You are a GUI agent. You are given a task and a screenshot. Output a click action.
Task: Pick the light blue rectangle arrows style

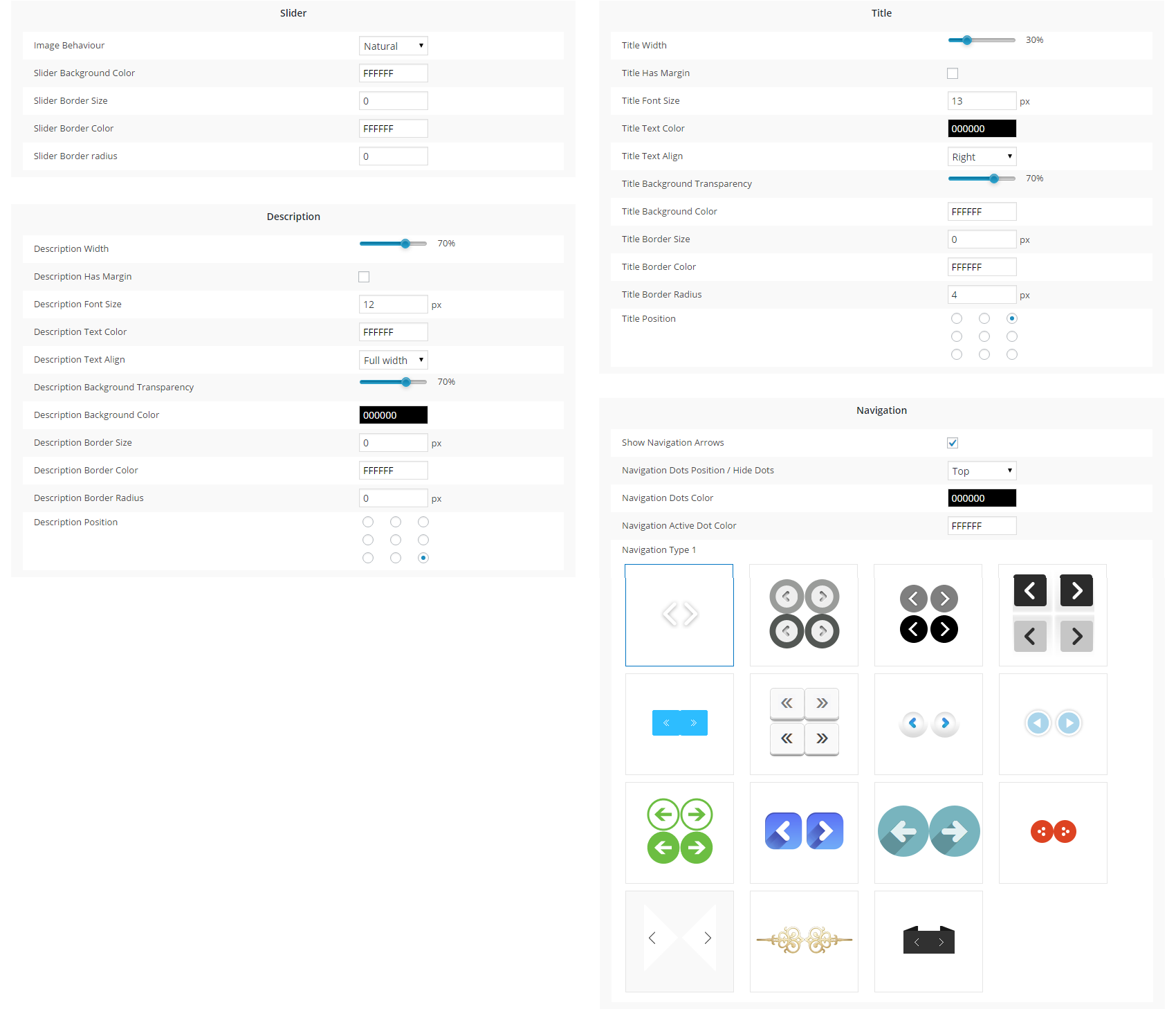click(679, 724)
